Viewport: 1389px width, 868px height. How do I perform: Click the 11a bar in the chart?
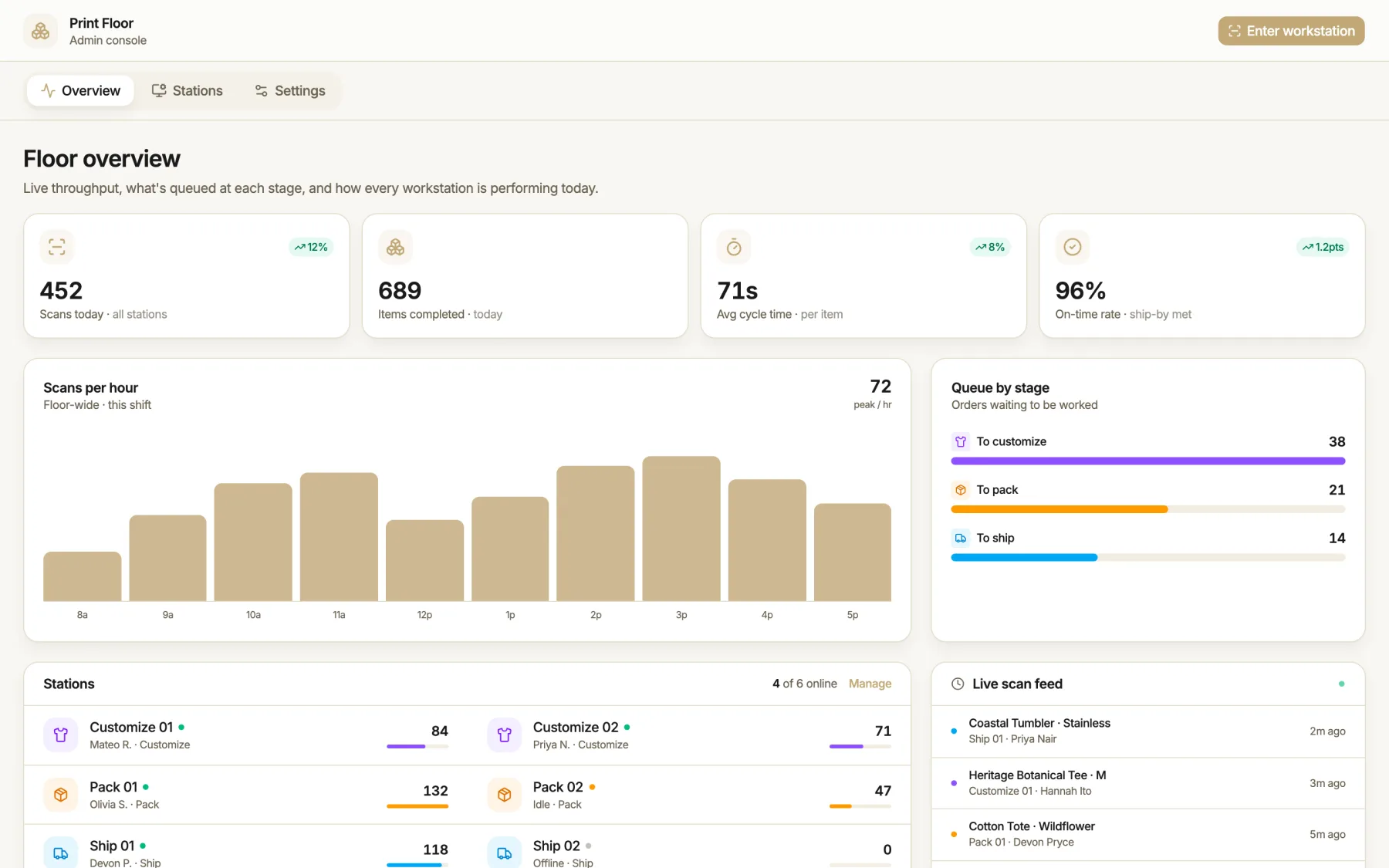pos(339,537)
